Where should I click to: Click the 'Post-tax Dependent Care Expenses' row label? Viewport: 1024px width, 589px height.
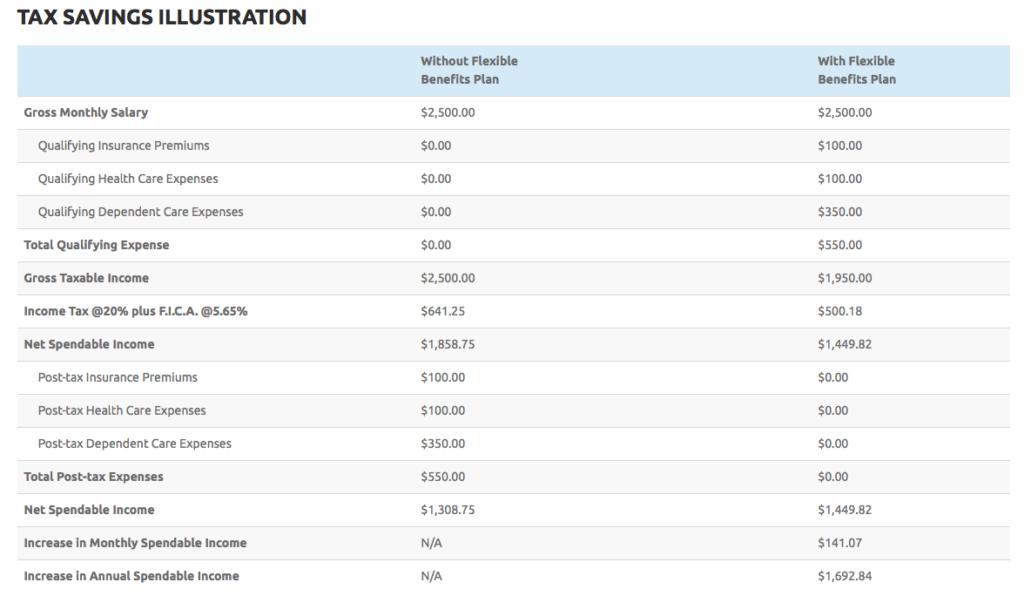(135, 444)
